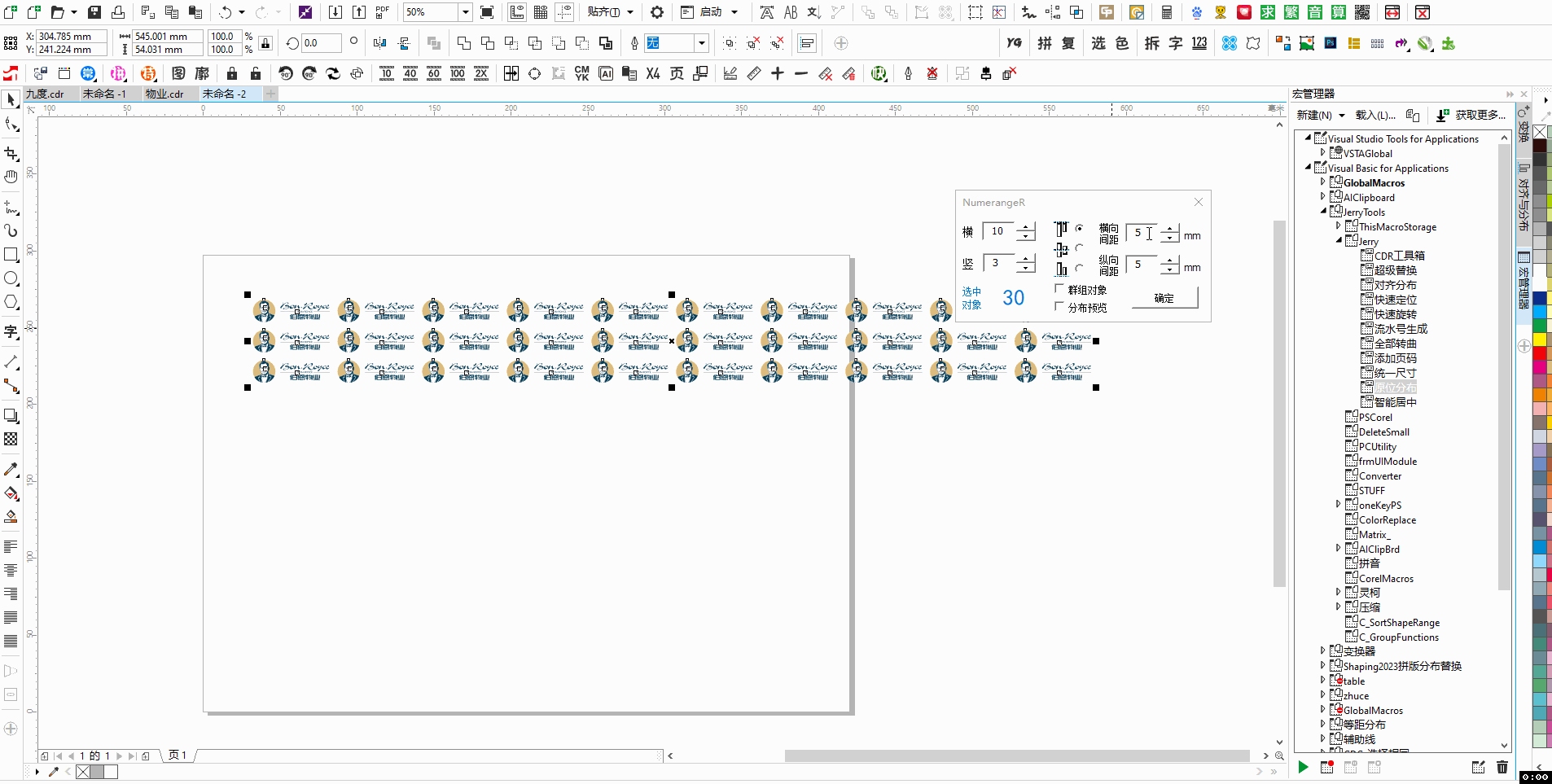The width and height of the screenshot is (1552, 784).
Task: Select the Eyedropper tool
Action: click(11, 470)
